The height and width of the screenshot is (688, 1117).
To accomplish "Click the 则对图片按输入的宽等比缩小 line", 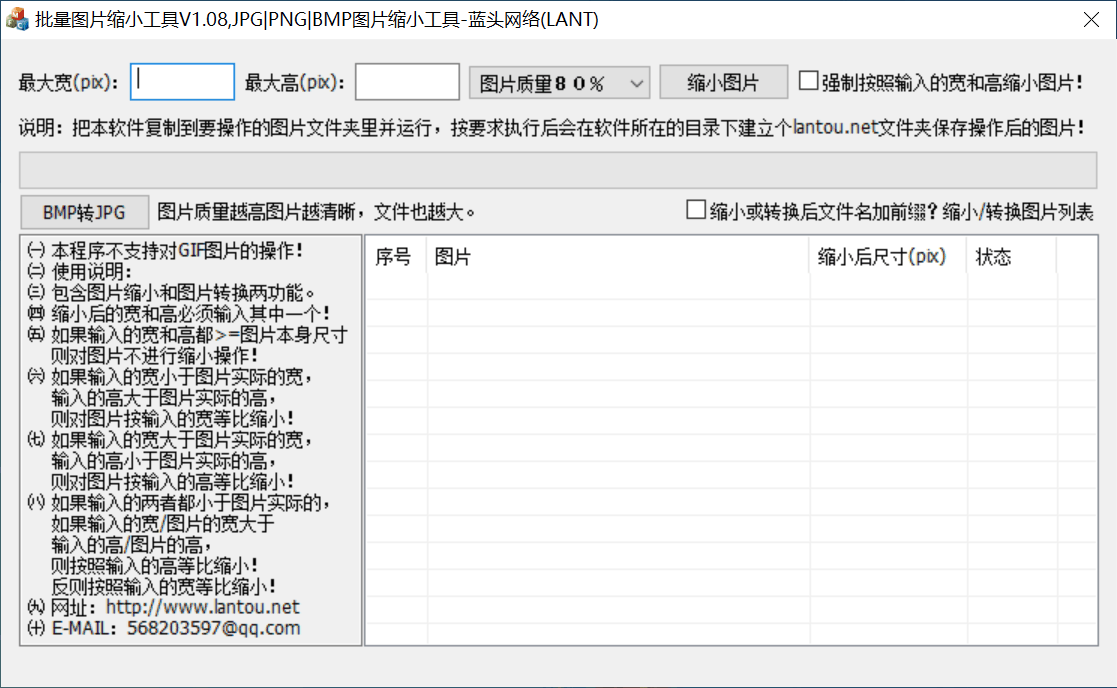I will click(172, 419).
